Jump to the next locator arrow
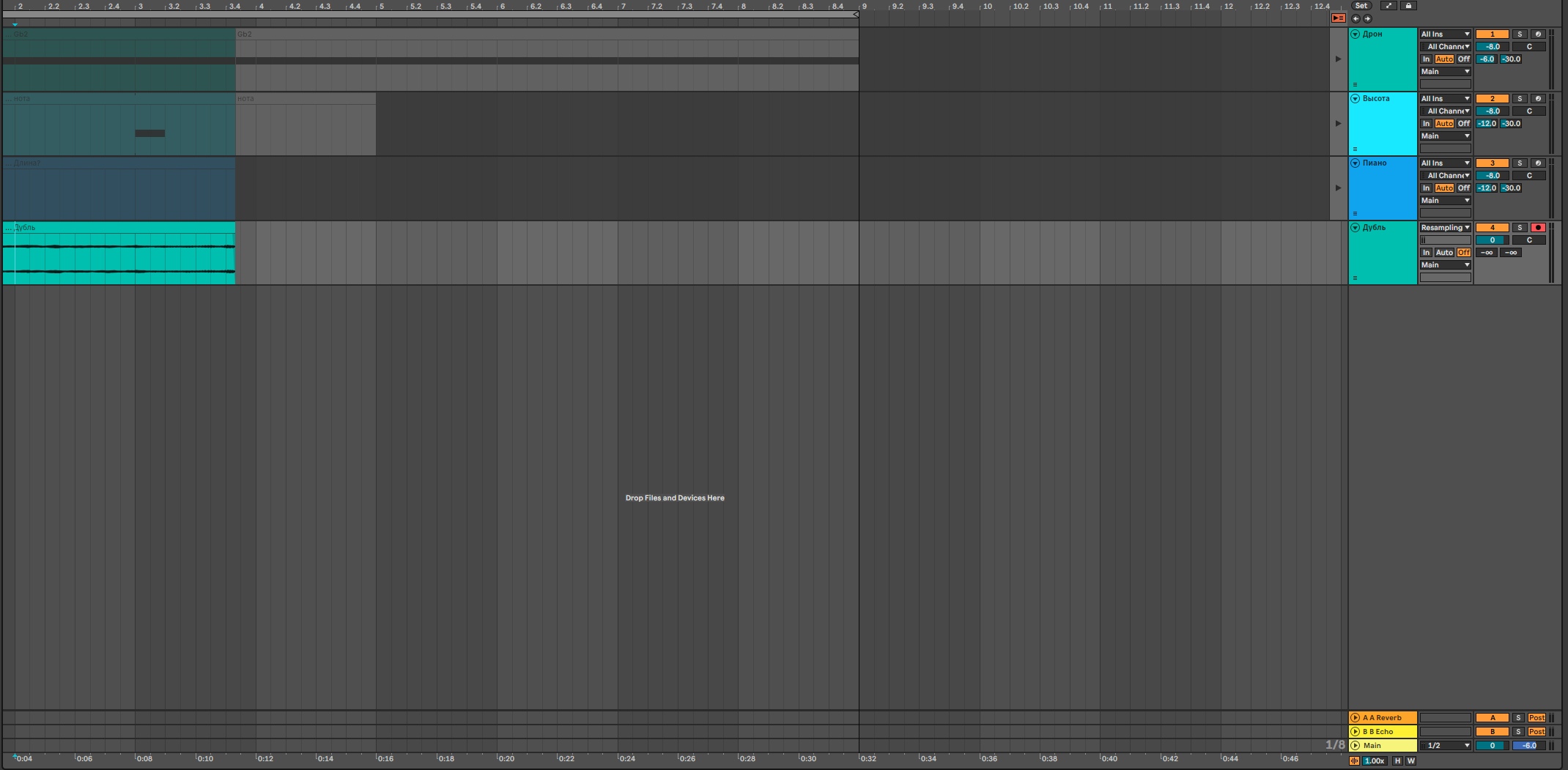 coord(1367,18)
